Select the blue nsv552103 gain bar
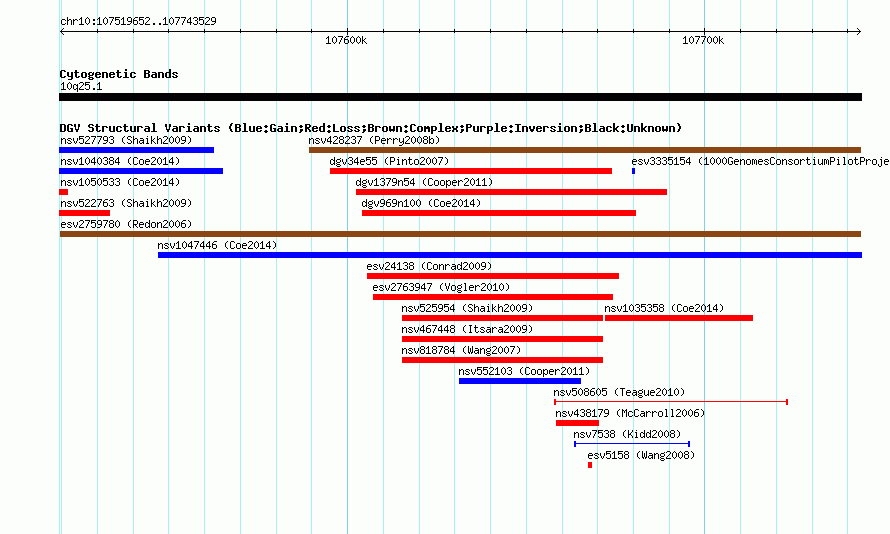 pyautogui.click(x=520, y=381)
